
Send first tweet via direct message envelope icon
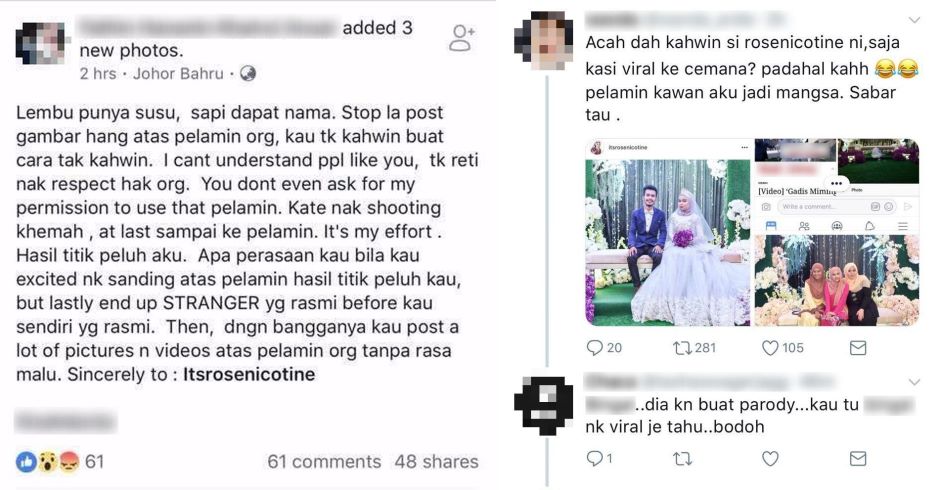point(858,348)
